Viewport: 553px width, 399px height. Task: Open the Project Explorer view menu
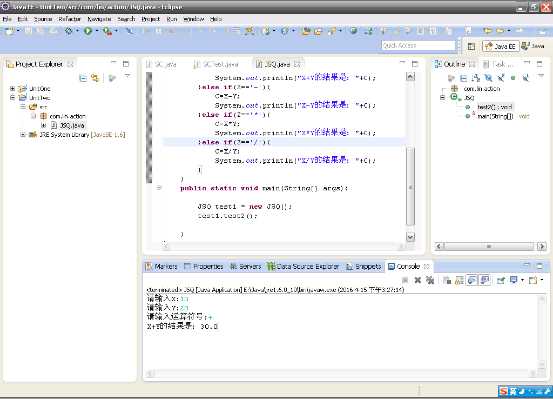127,76
